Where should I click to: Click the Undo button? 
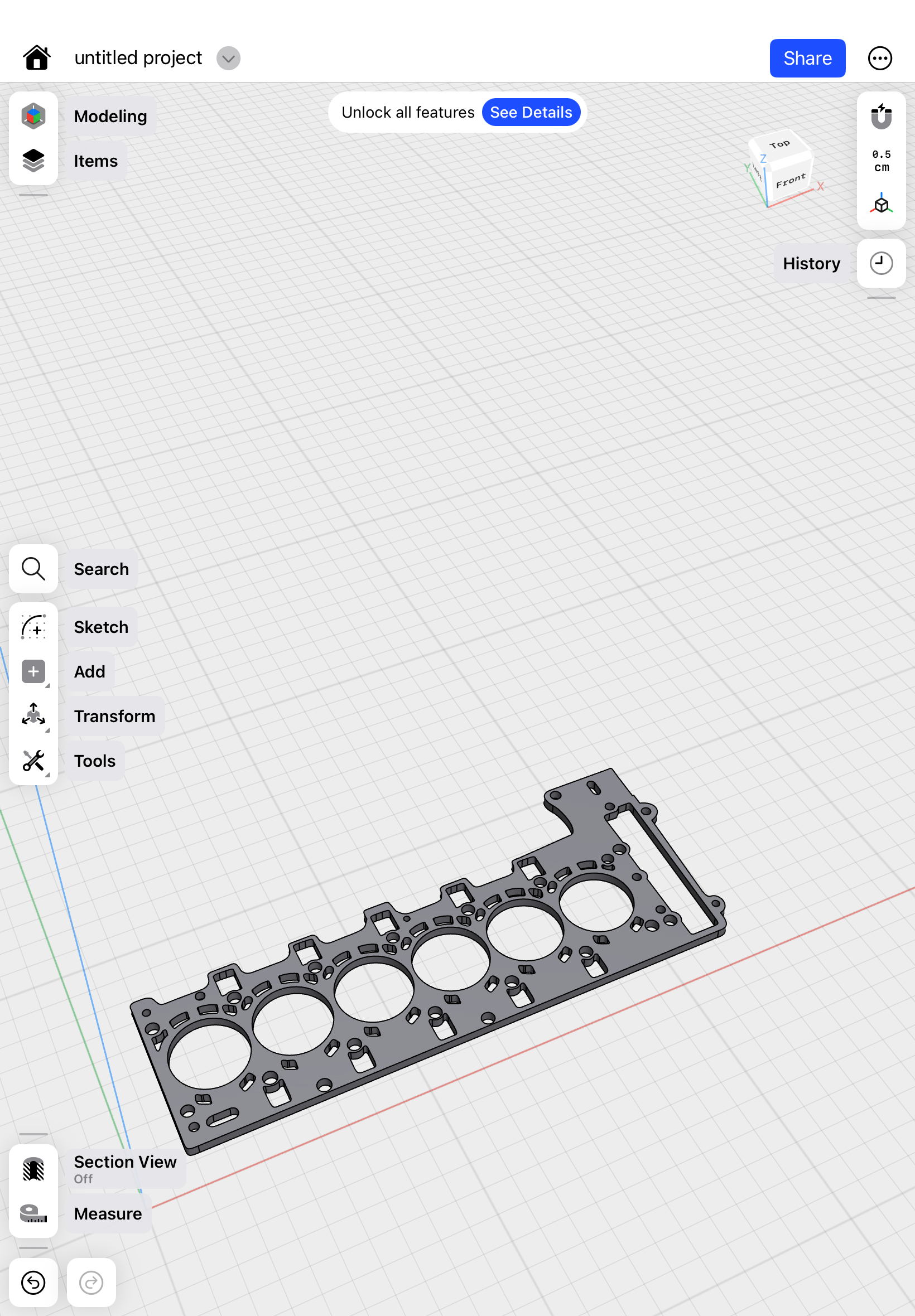click(x=33, y=1283)
